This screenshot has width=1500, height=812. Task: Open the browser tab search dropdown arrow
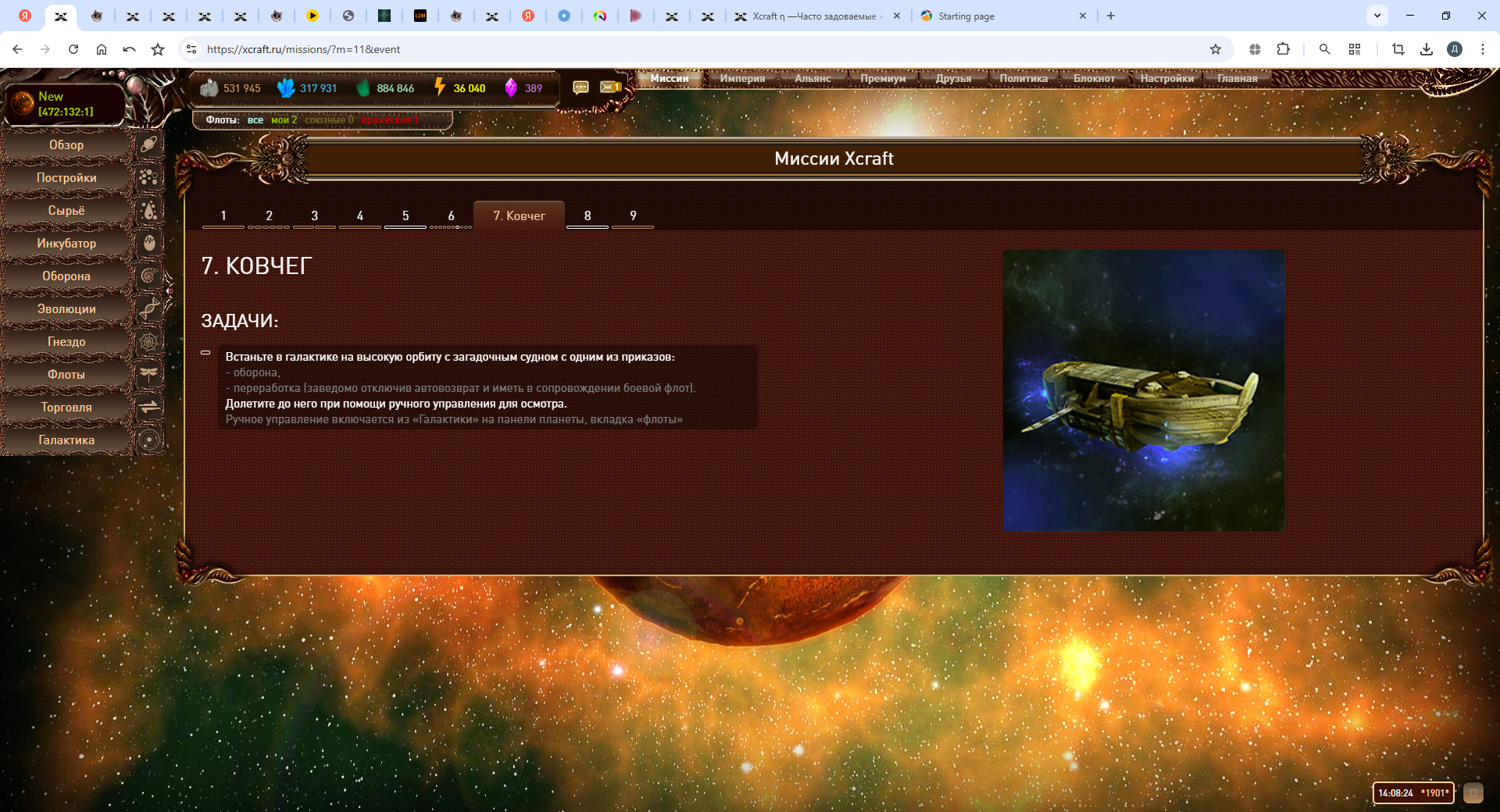click(1377, 16)
